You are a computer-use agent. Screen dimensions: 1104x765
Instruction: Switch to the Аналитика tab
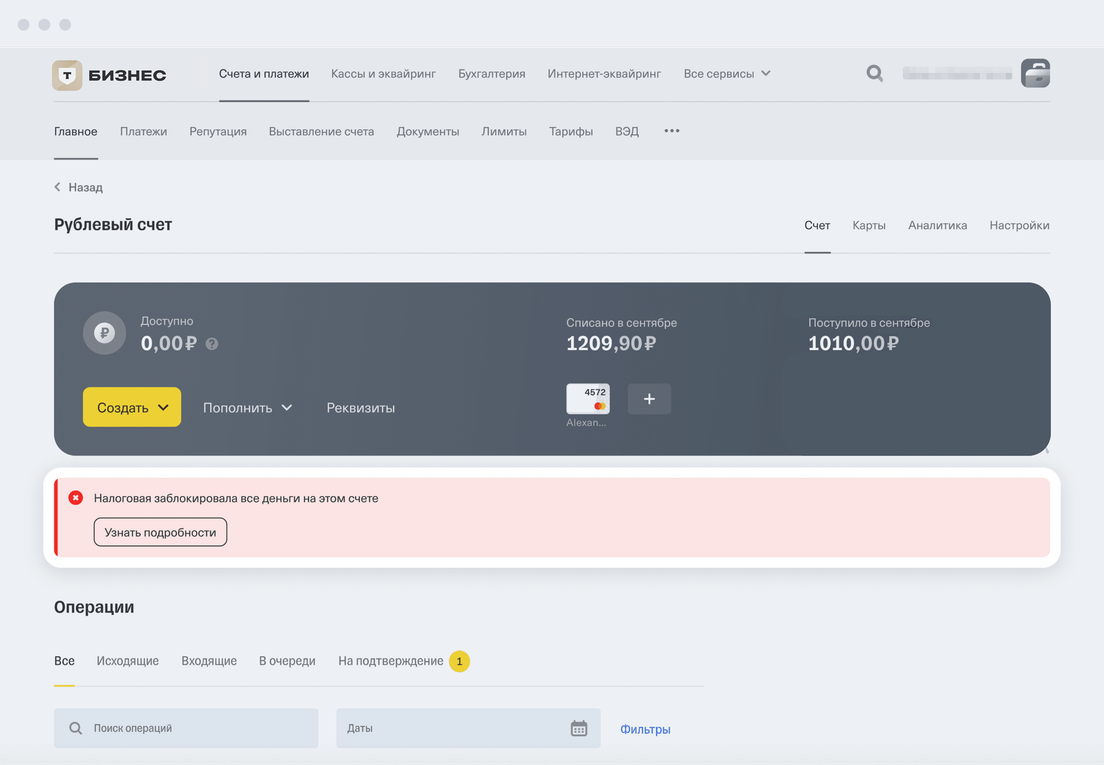(937, 226)
